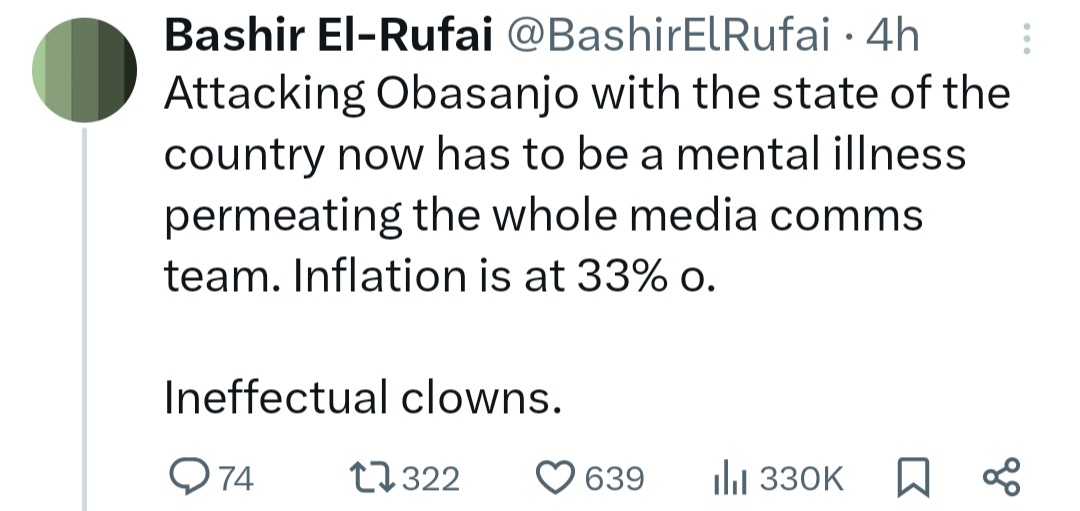Click the 330K views count

[801, 480]
